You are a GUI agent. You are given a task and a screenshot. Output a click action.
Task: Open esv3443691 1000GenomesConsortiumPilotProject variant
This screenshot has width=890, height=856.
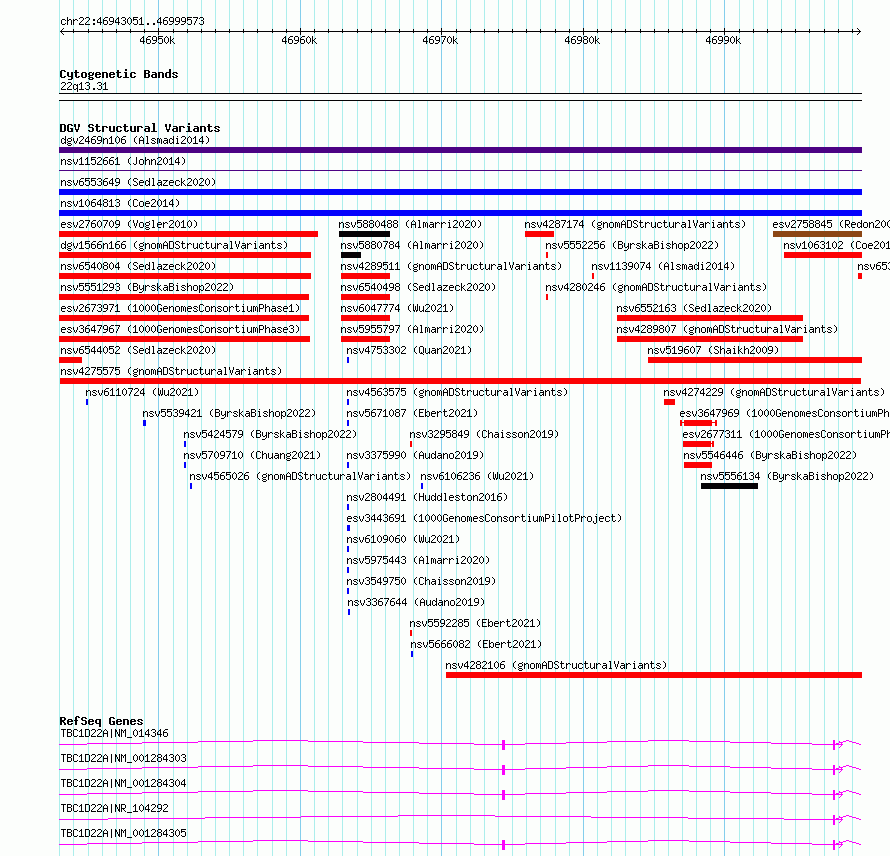[484, 518]
